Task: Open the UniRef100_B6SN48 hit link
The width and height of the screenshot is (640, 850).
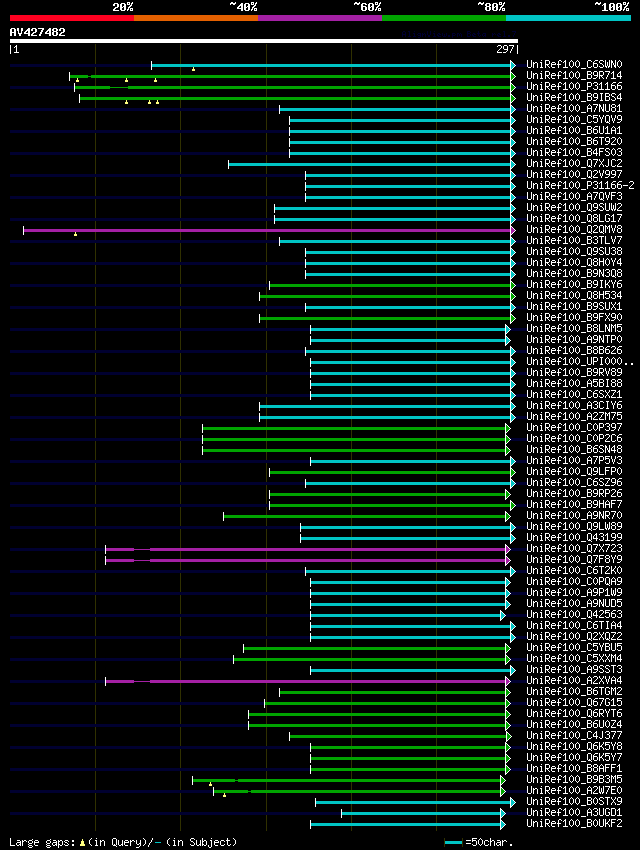Action: 574,449
